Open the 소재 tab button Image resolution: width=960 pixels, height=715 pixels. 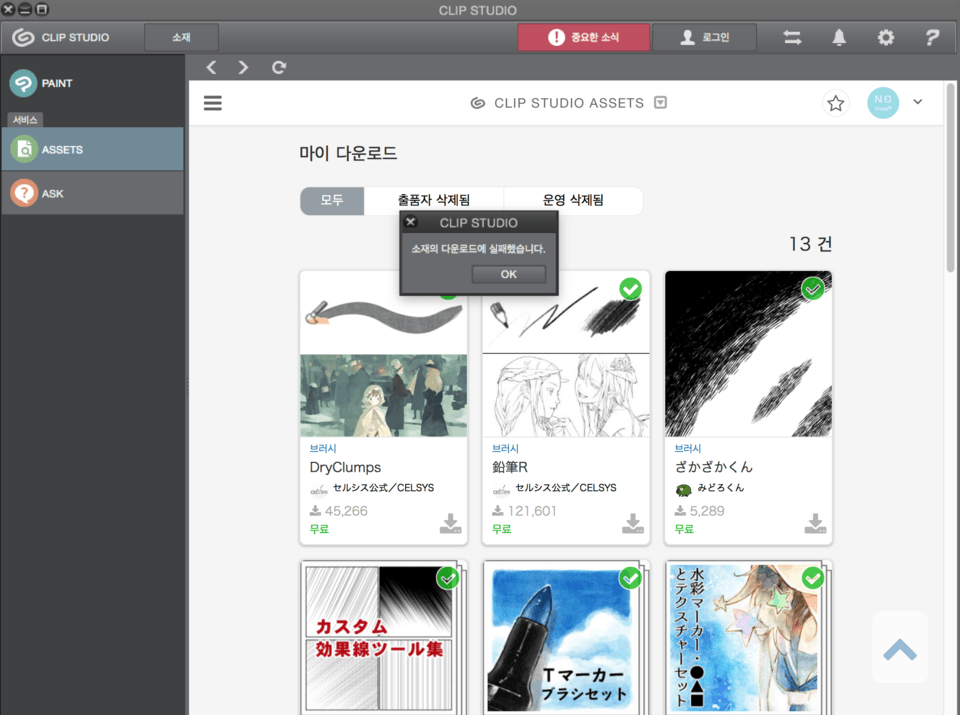coord(181,37)
